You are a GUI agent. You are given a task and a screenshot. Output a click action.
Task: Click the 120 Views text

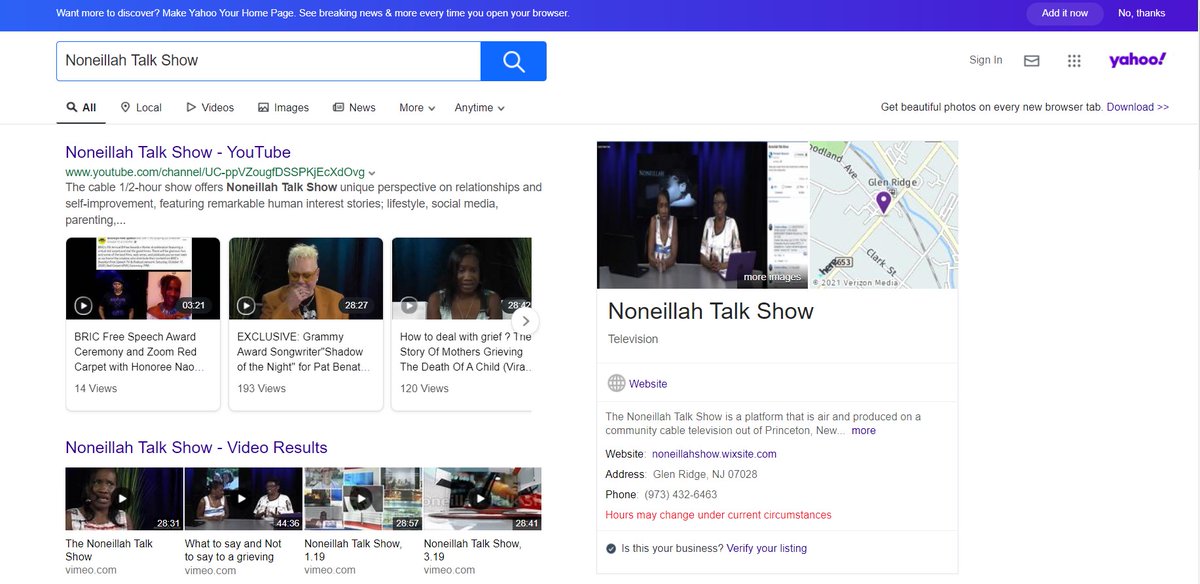[424, 388]
